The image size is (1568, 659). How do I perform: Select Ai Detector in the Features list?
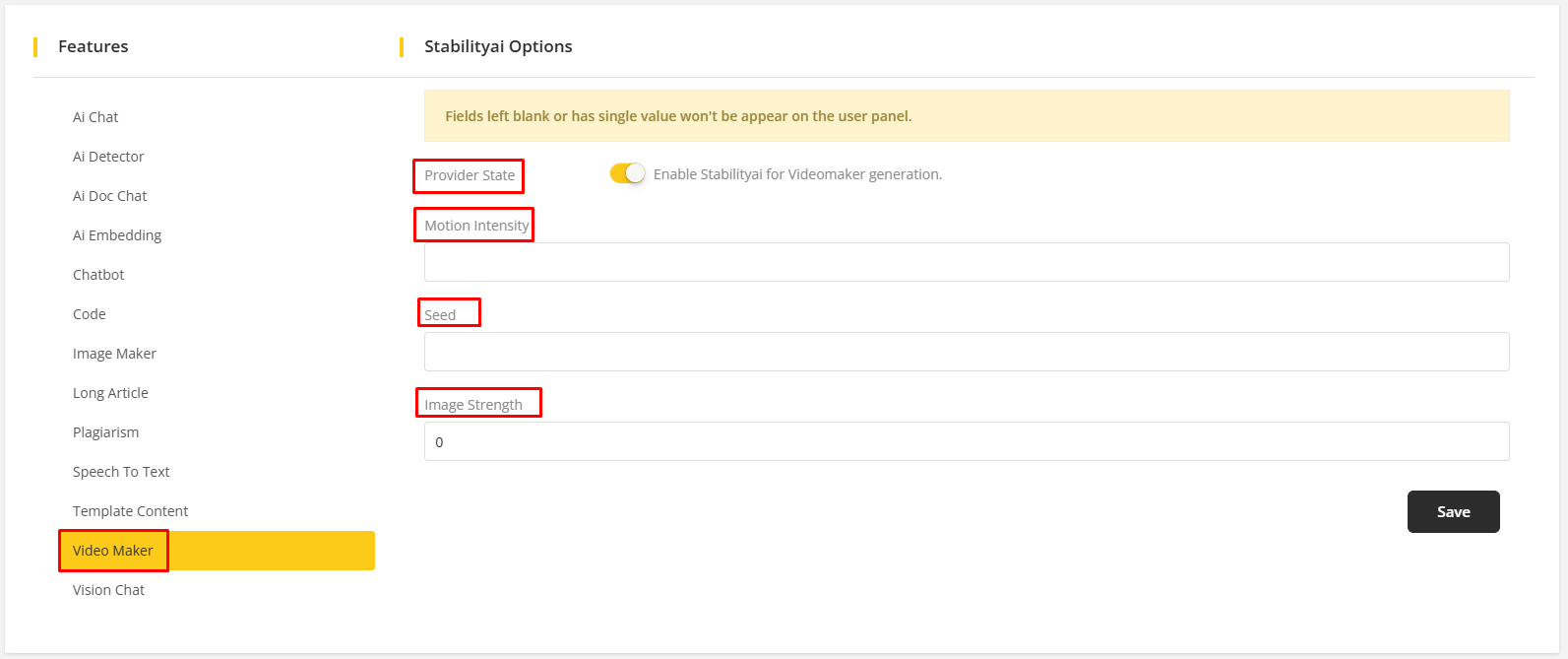click(108, 157)
